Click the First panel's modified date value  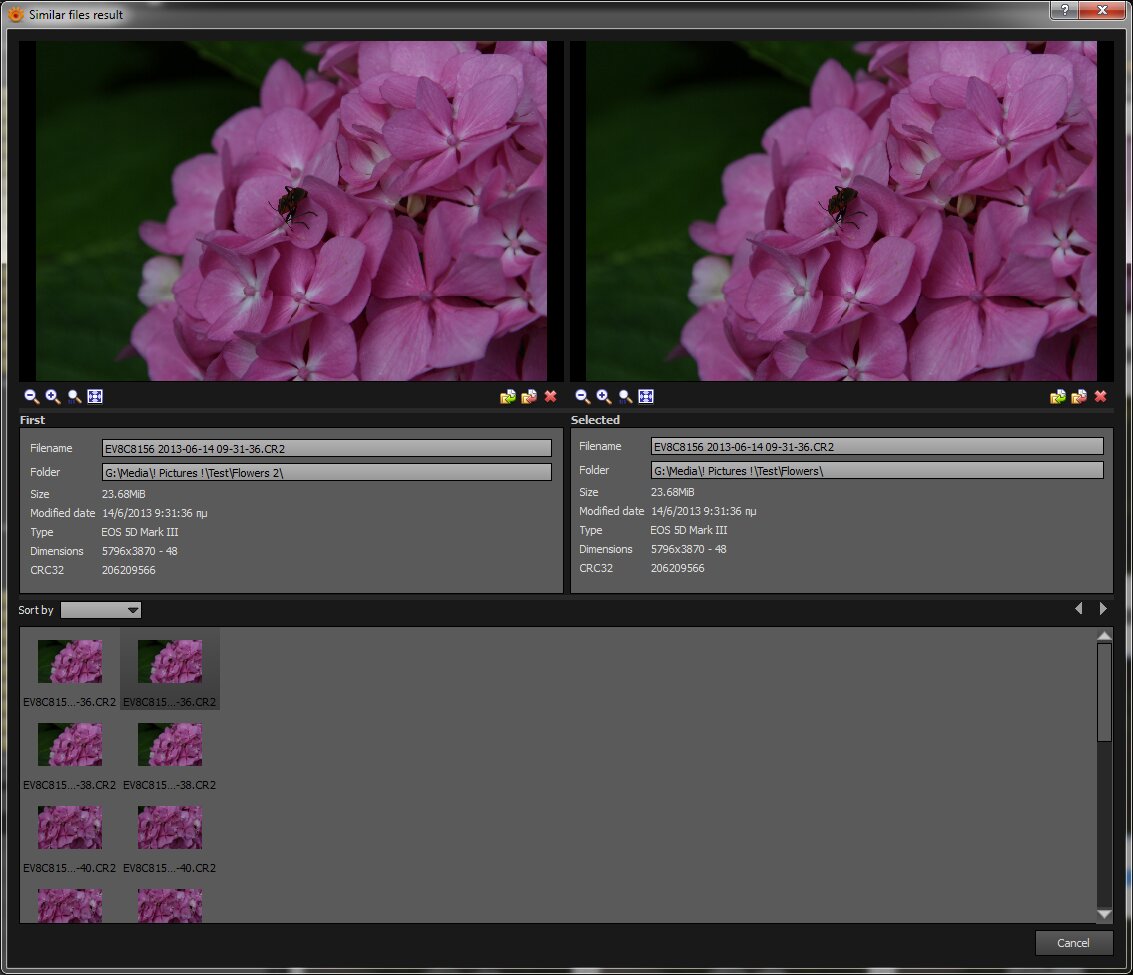click(x=155, y=513)
